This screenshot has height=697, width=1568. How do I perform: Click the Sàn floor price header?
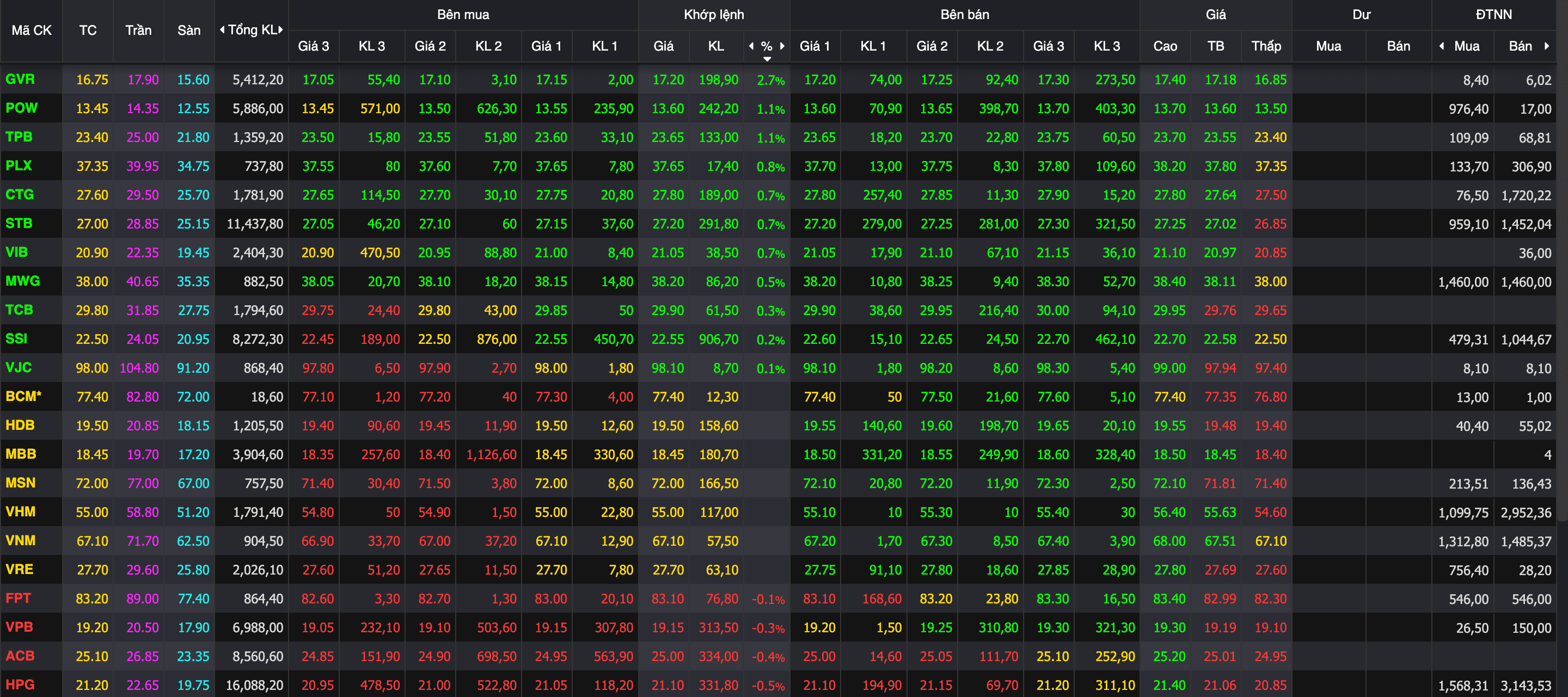189,30
